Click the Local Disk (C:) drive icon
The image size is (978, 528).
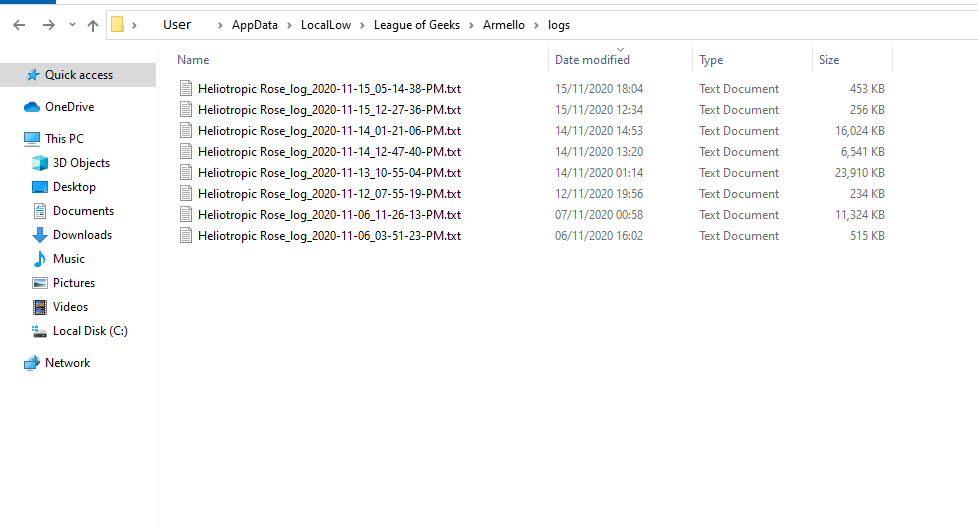[x=40, y=331]
